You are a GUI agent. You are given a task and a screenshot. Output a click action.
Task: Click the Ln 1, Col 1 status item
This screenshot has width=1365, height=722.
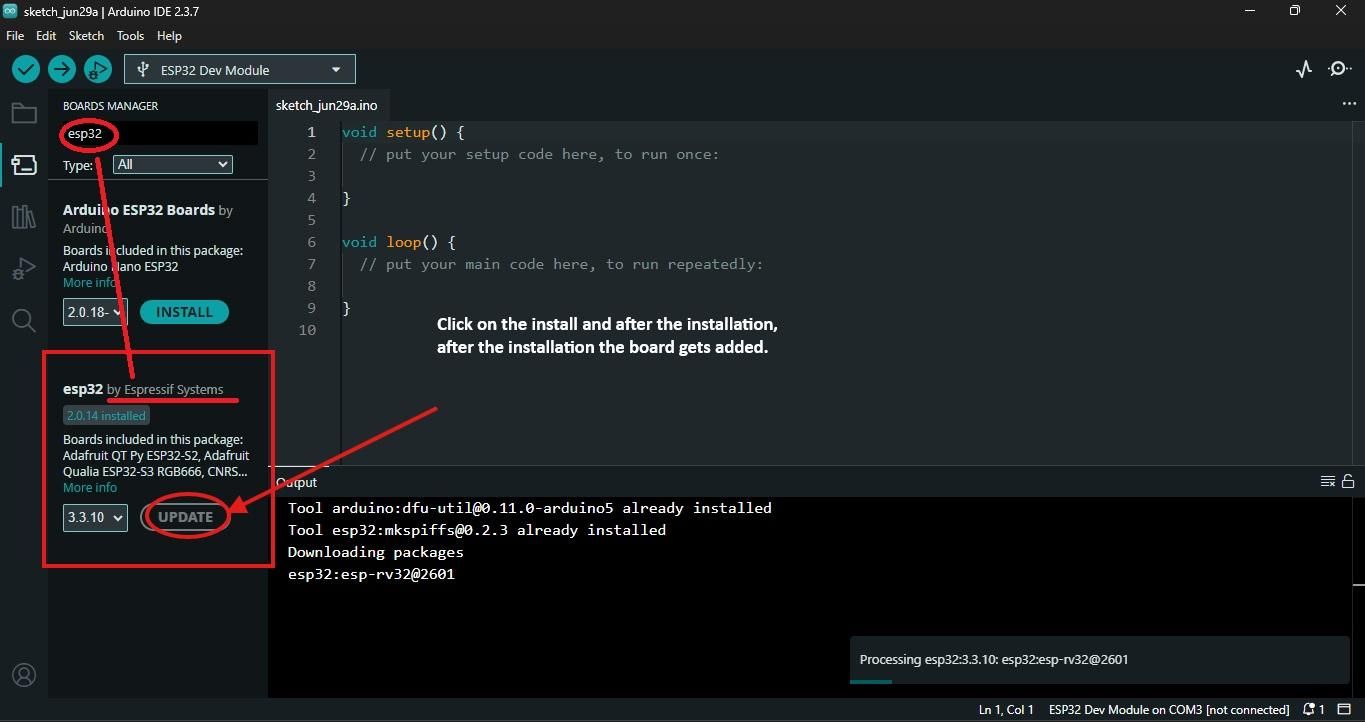[x=1006, y=710]
